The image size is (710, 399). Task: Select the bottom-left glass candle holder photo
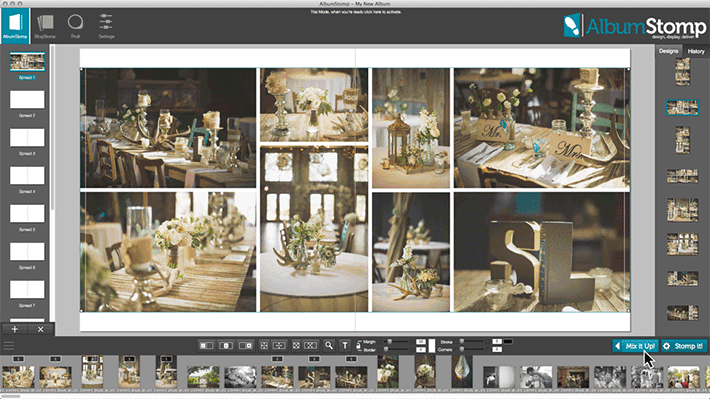(x=168, y=252)
